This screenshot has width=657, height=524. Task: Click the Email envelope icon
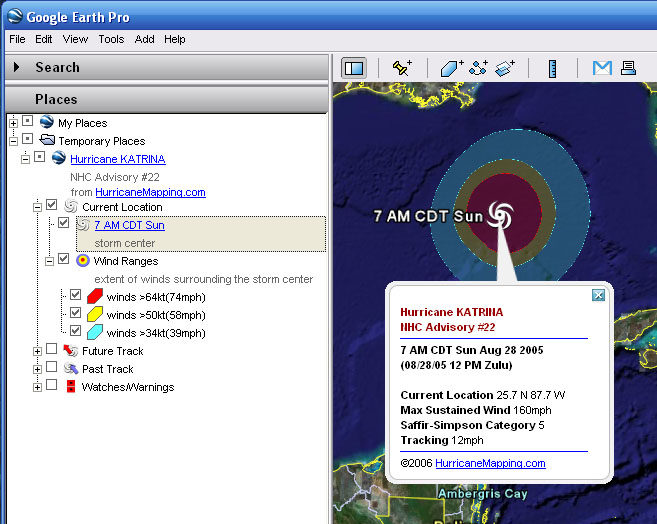pyautogui.click(x=602, y=68)
